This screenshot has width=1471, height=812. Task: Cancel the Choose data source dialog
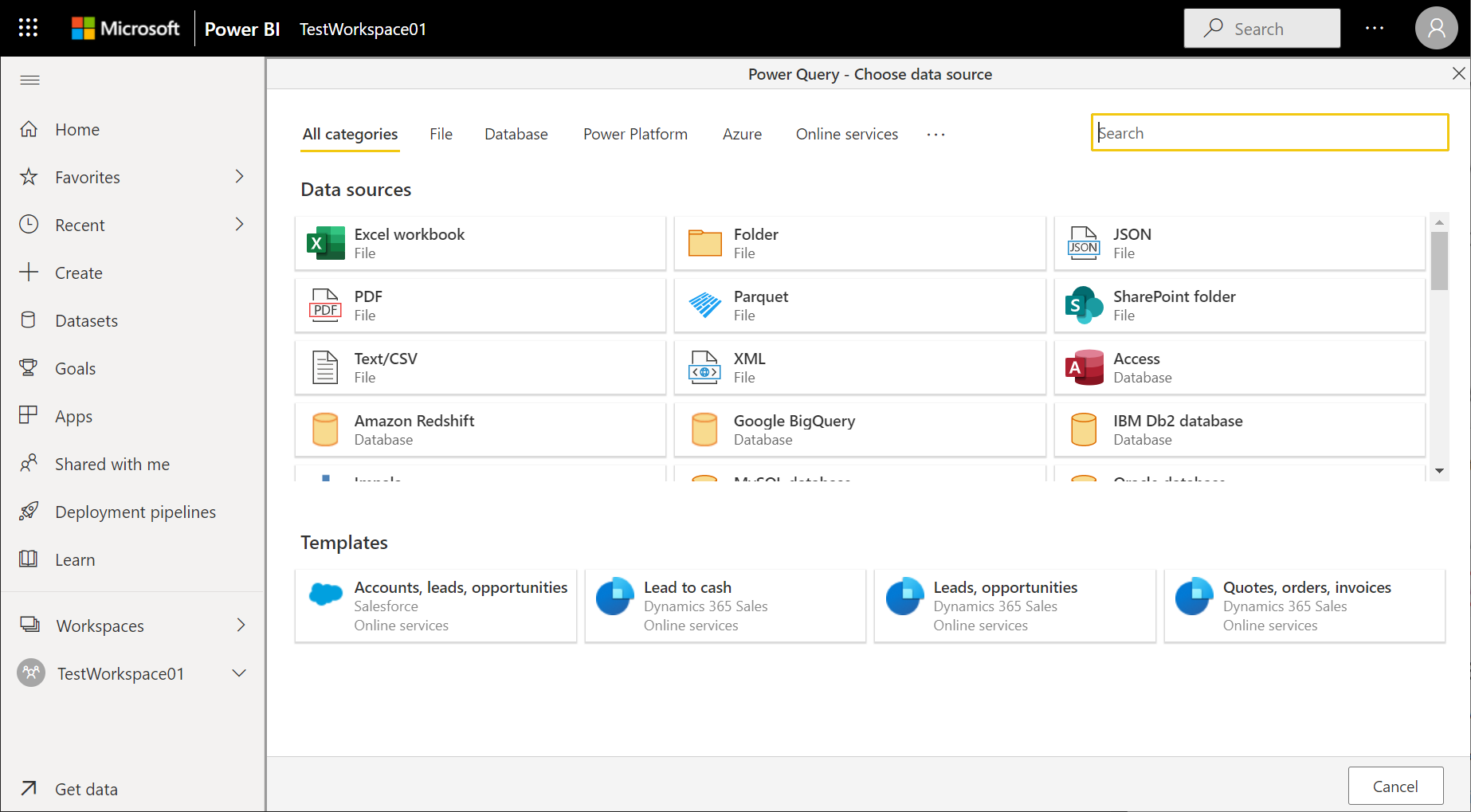click(x=1395, y=786)
